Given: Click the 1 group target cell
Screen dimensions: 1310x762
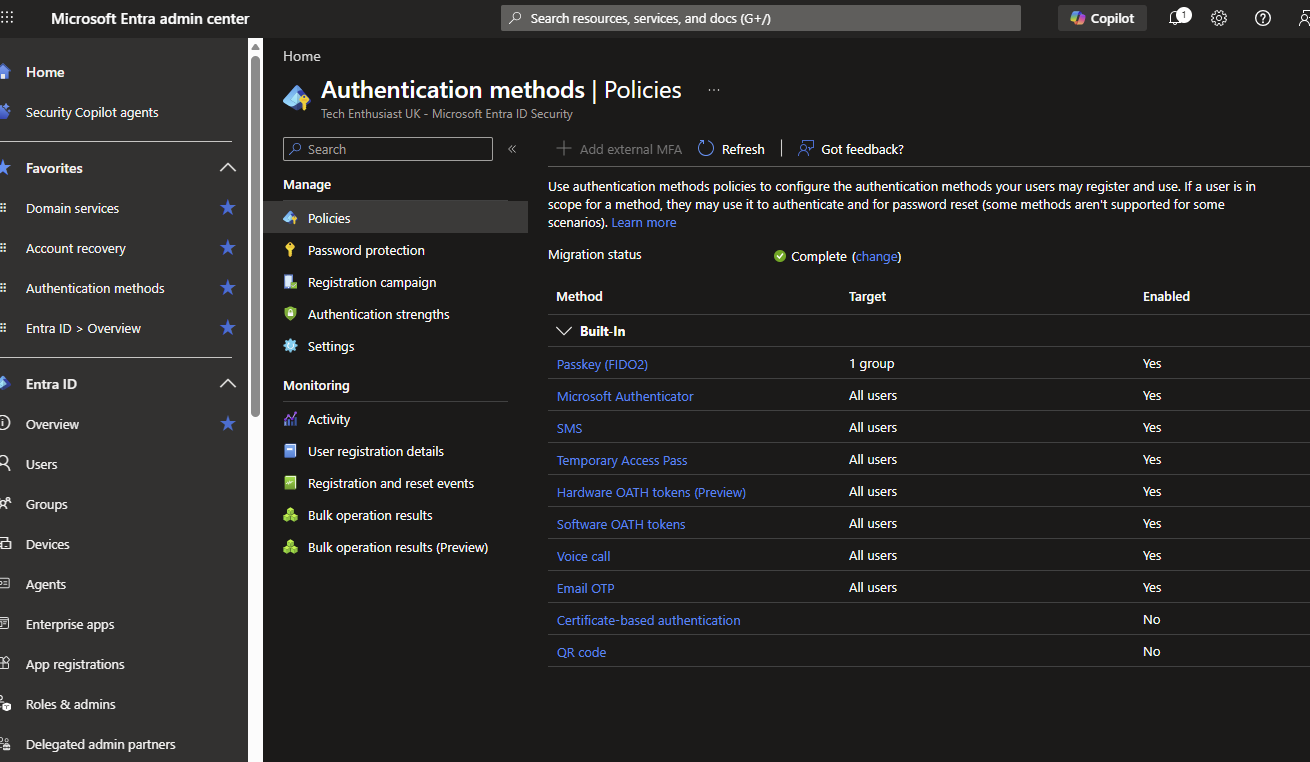Looking at the screenshot, I should 871,364.
